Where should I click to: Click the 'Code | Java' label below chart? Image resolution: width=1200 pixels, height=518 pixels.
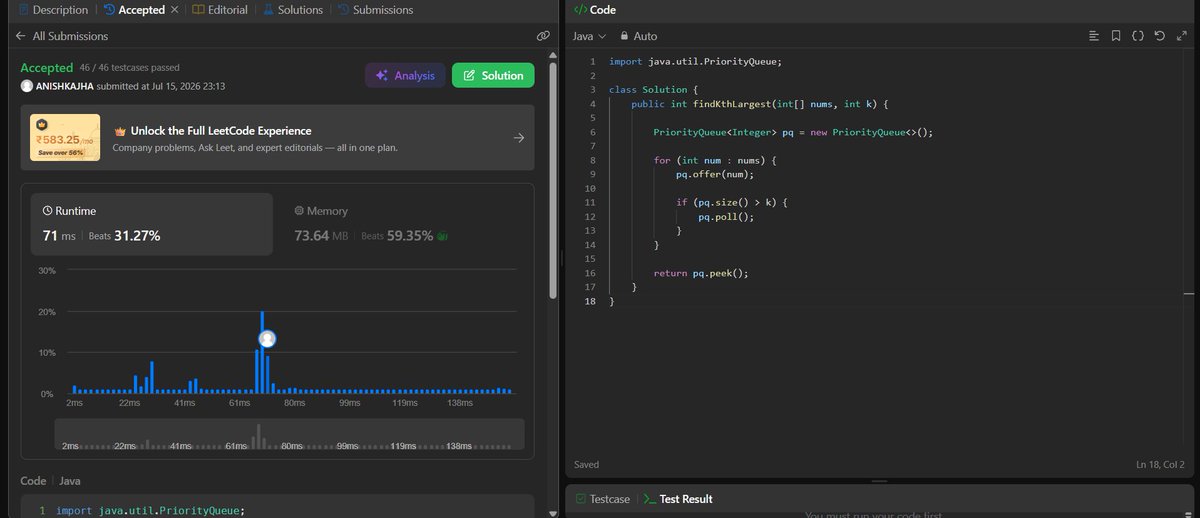click(51, 481)
